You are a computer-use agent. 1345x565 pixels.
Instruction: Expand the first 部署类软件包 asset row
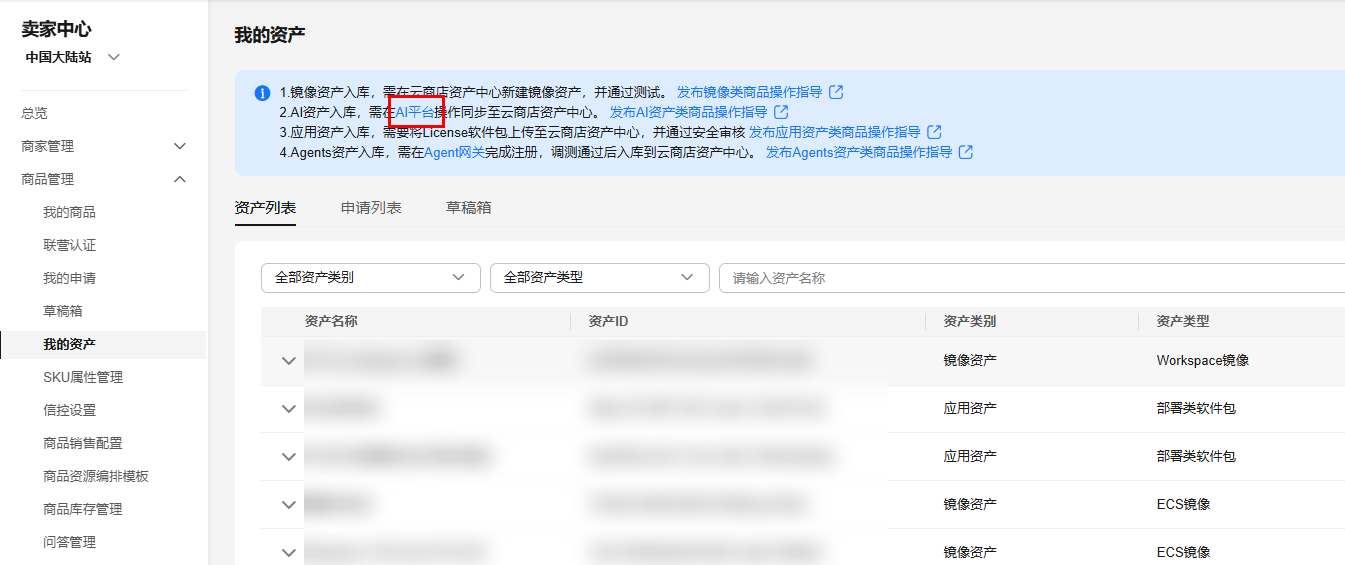click(289, 409)
